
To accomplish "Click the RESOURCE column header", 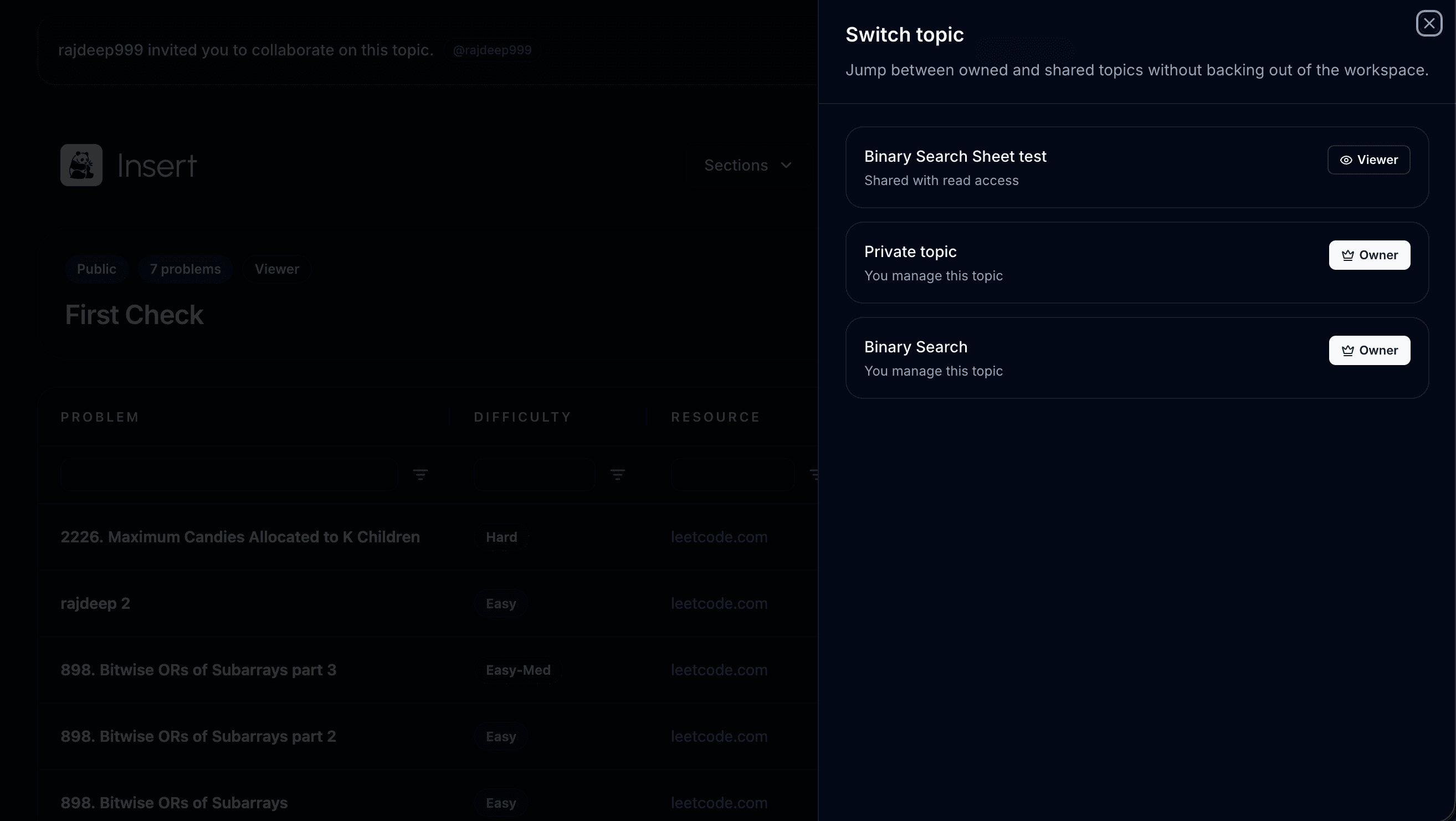I will click(x=715, y=417).
